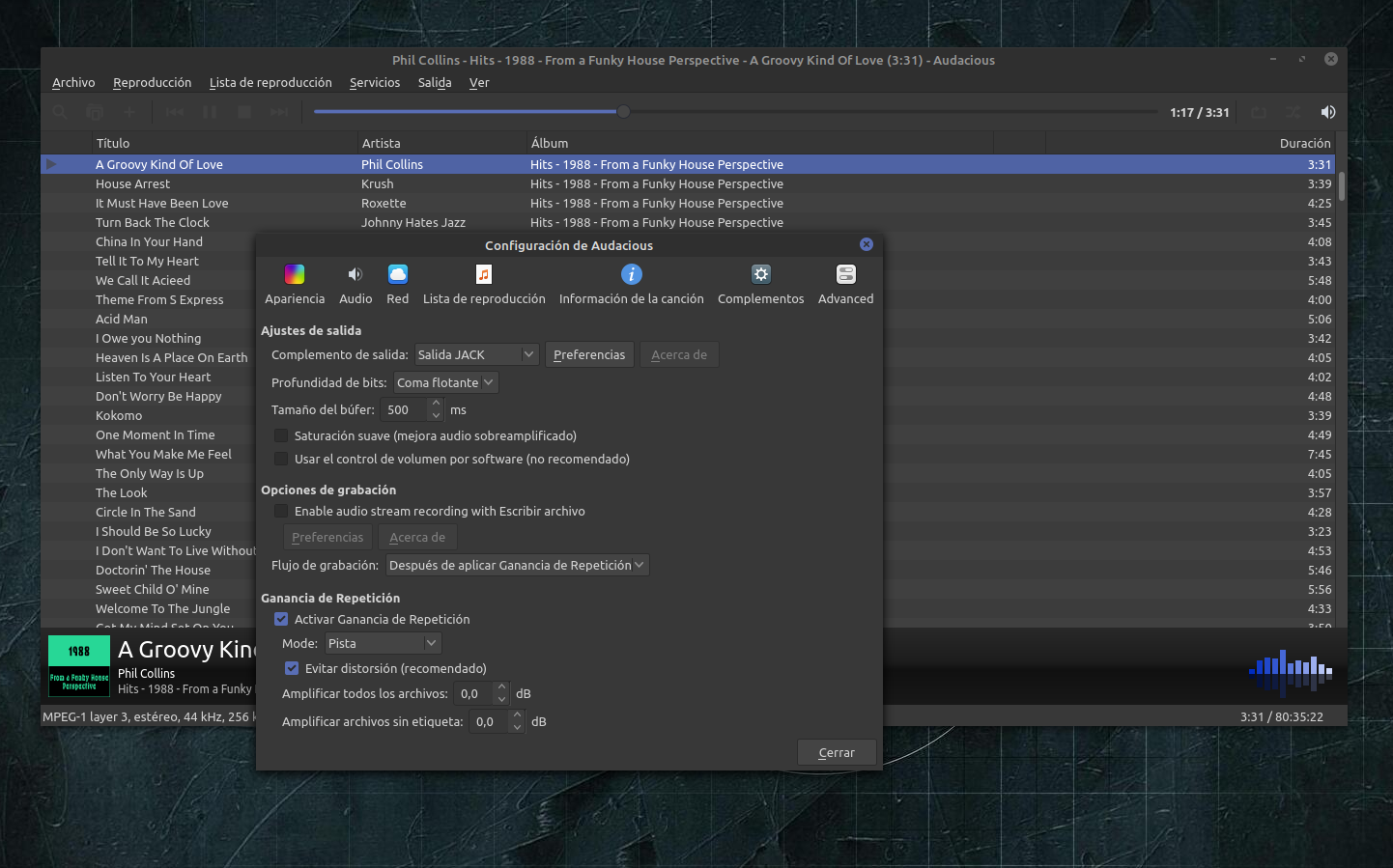Enable Saturación suave checkbox

coord(281,436)
